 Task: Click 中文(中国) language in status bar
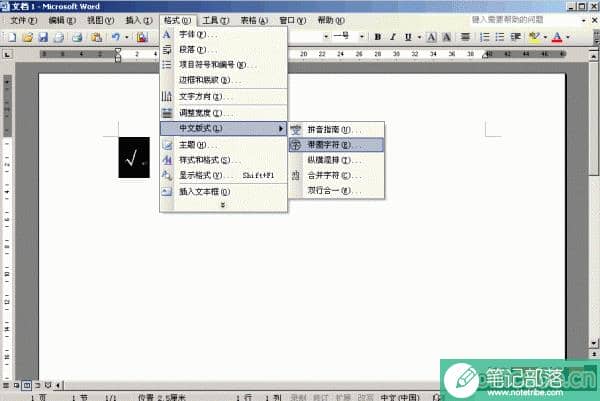[400, 397]
